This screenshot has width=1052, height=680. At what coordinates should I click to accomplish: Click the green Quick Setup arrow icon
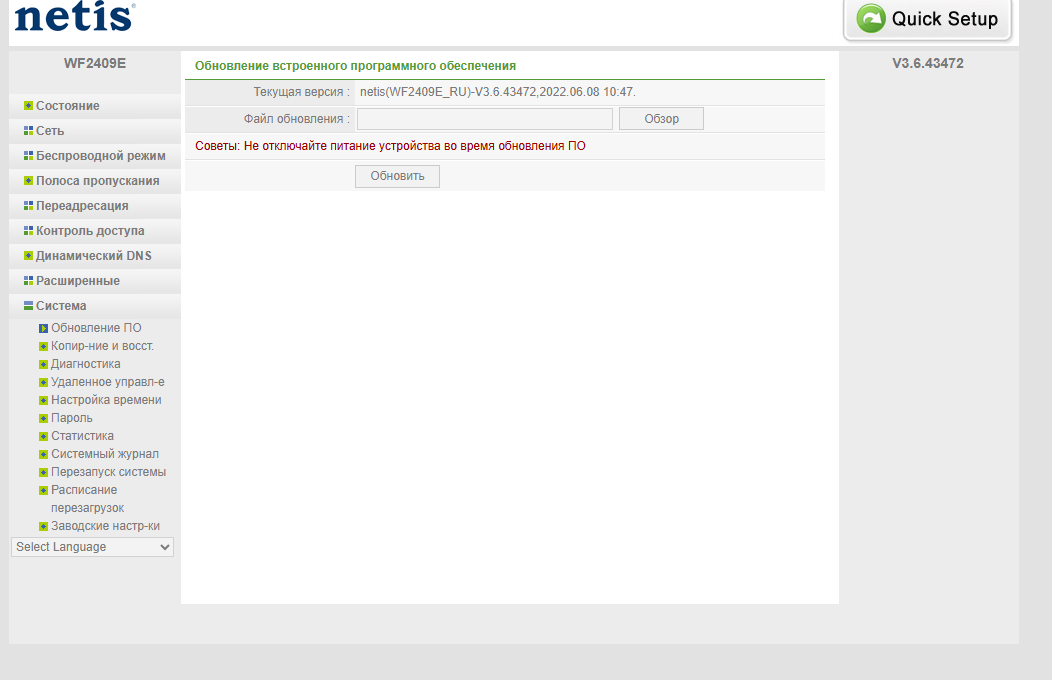coord(871,18)
